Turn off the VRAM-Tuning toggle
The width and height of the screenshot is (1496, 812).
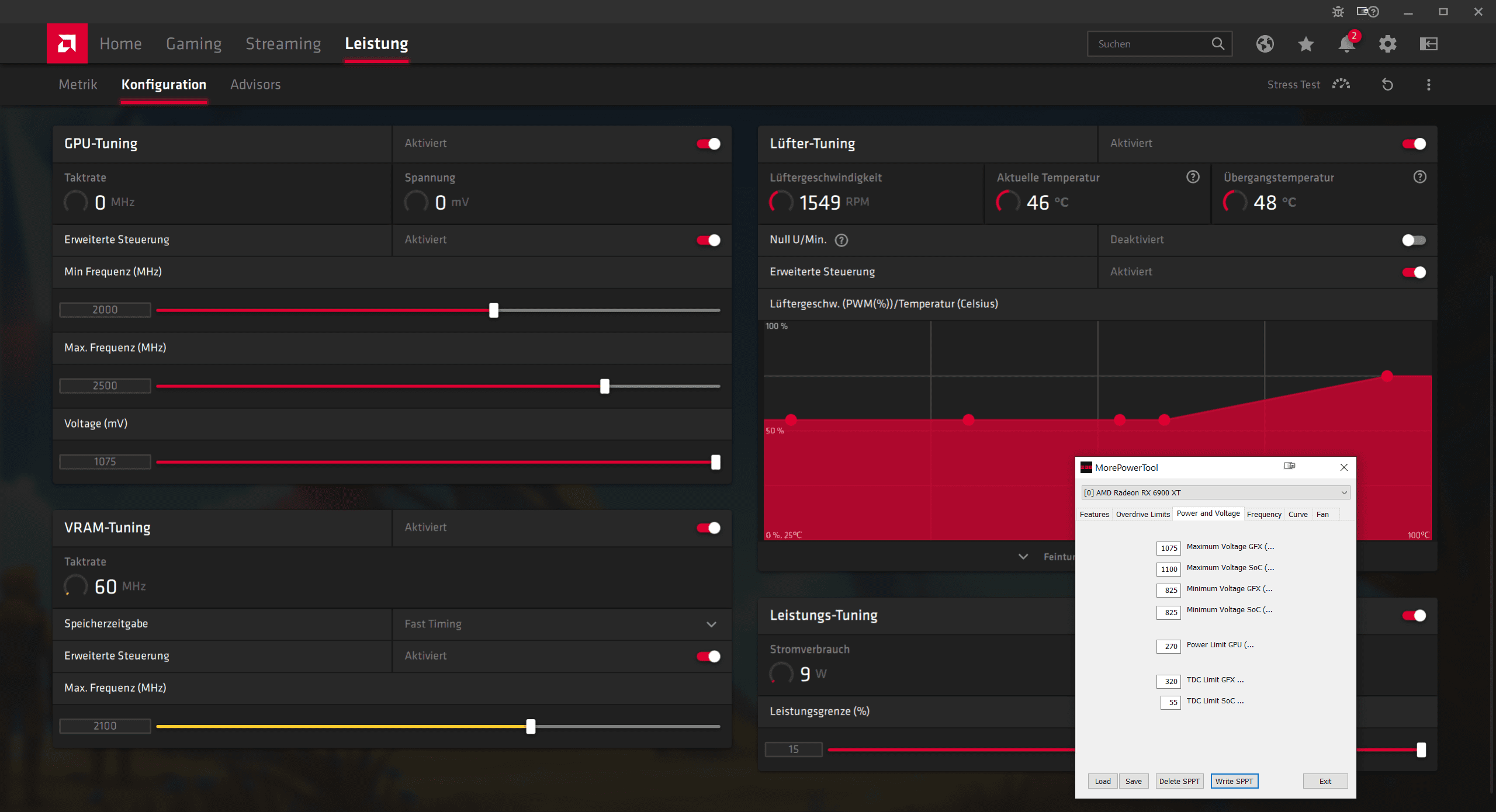point(708,528)
